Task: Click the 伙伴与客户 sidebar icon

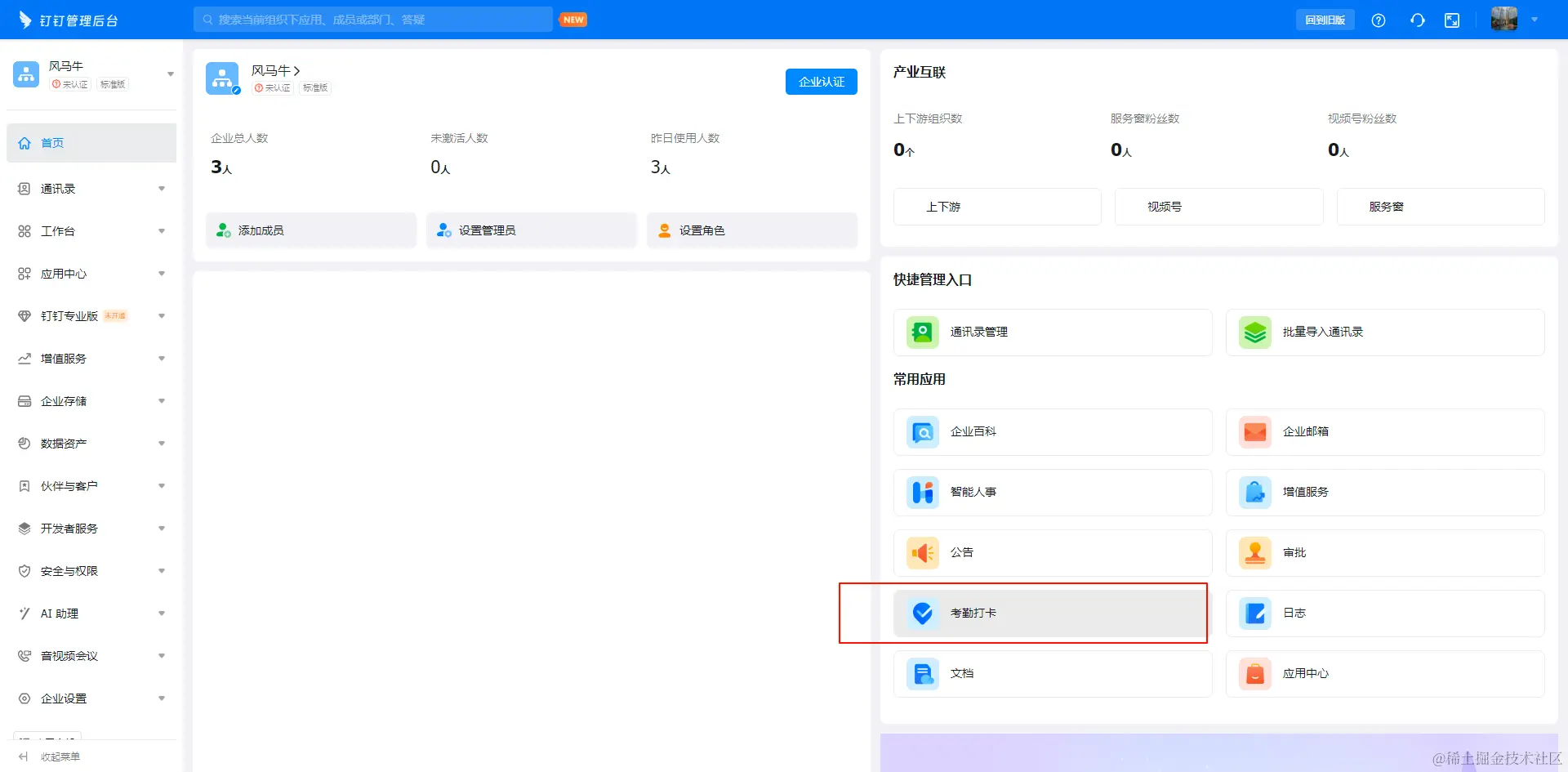Action: [x=24, y=486]
